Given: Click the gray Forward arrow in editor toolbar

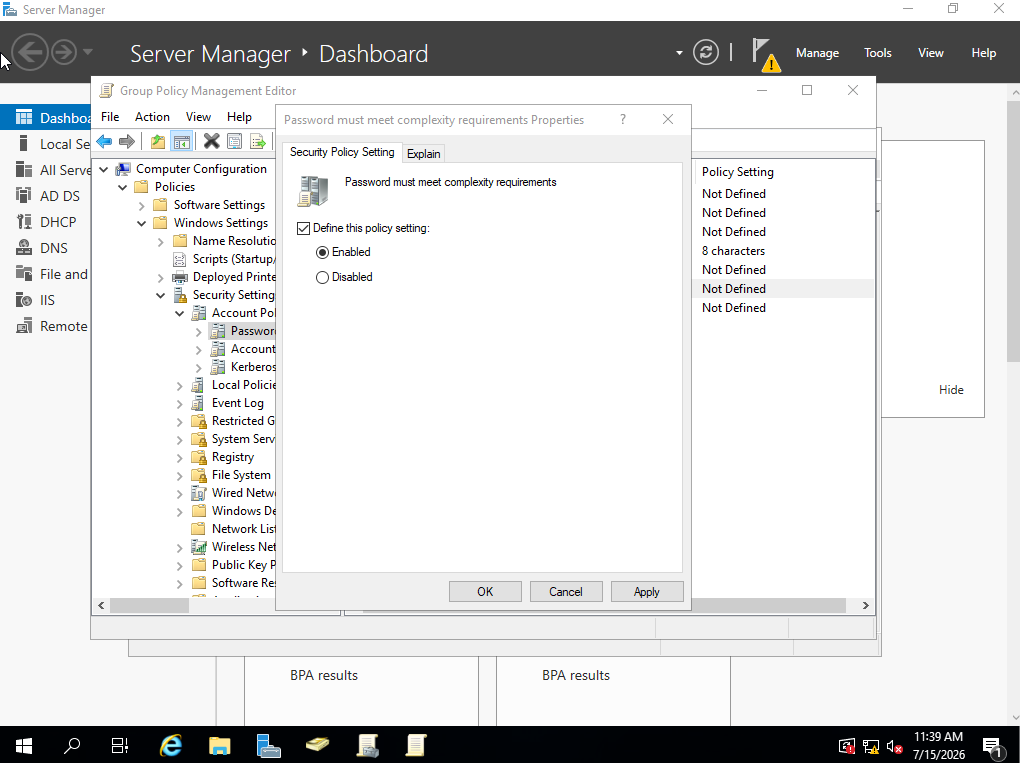Looking at the screenshot, I should click(127, 141).
